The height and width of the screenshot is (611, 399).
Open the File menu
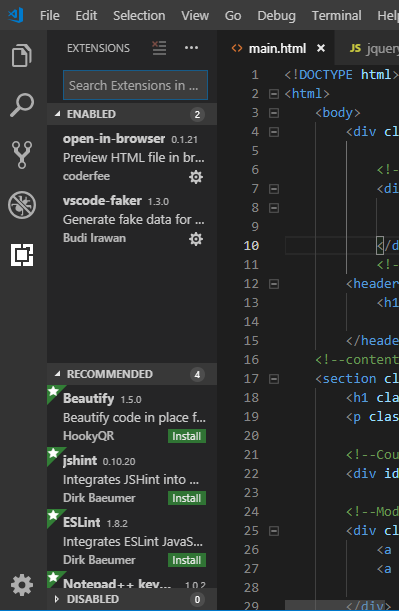pos(50,16)
